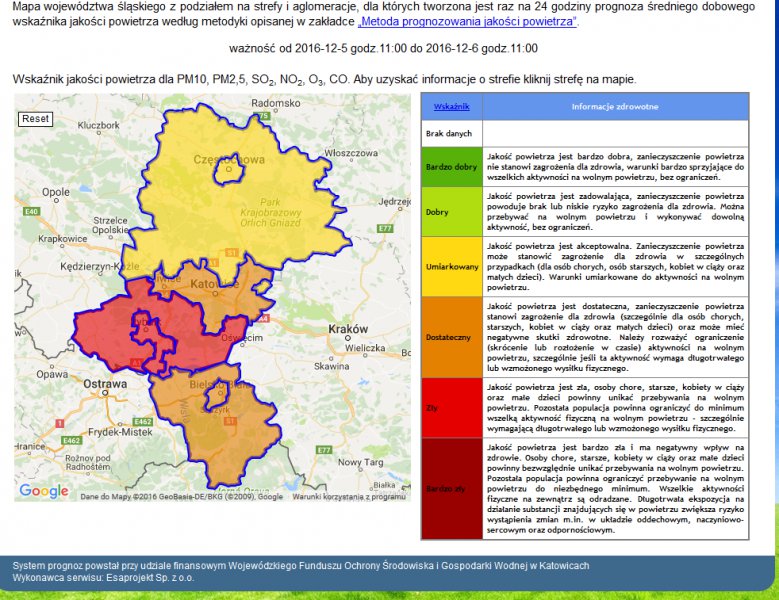The height and width of the screenshot is (600, 779).
Task: Click the Wskaźnik header link in the legend
Action: tap(451, 107)
